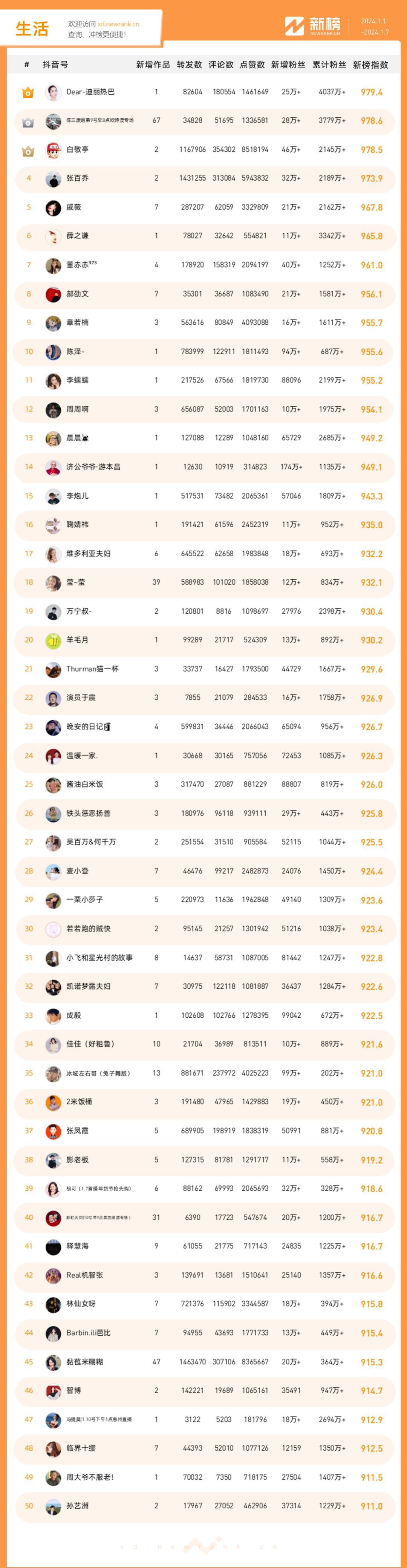Viewport: 407px width, 1568px height.
Task: Click 薛之谦 profile avatar
Action: click(54, 236)
